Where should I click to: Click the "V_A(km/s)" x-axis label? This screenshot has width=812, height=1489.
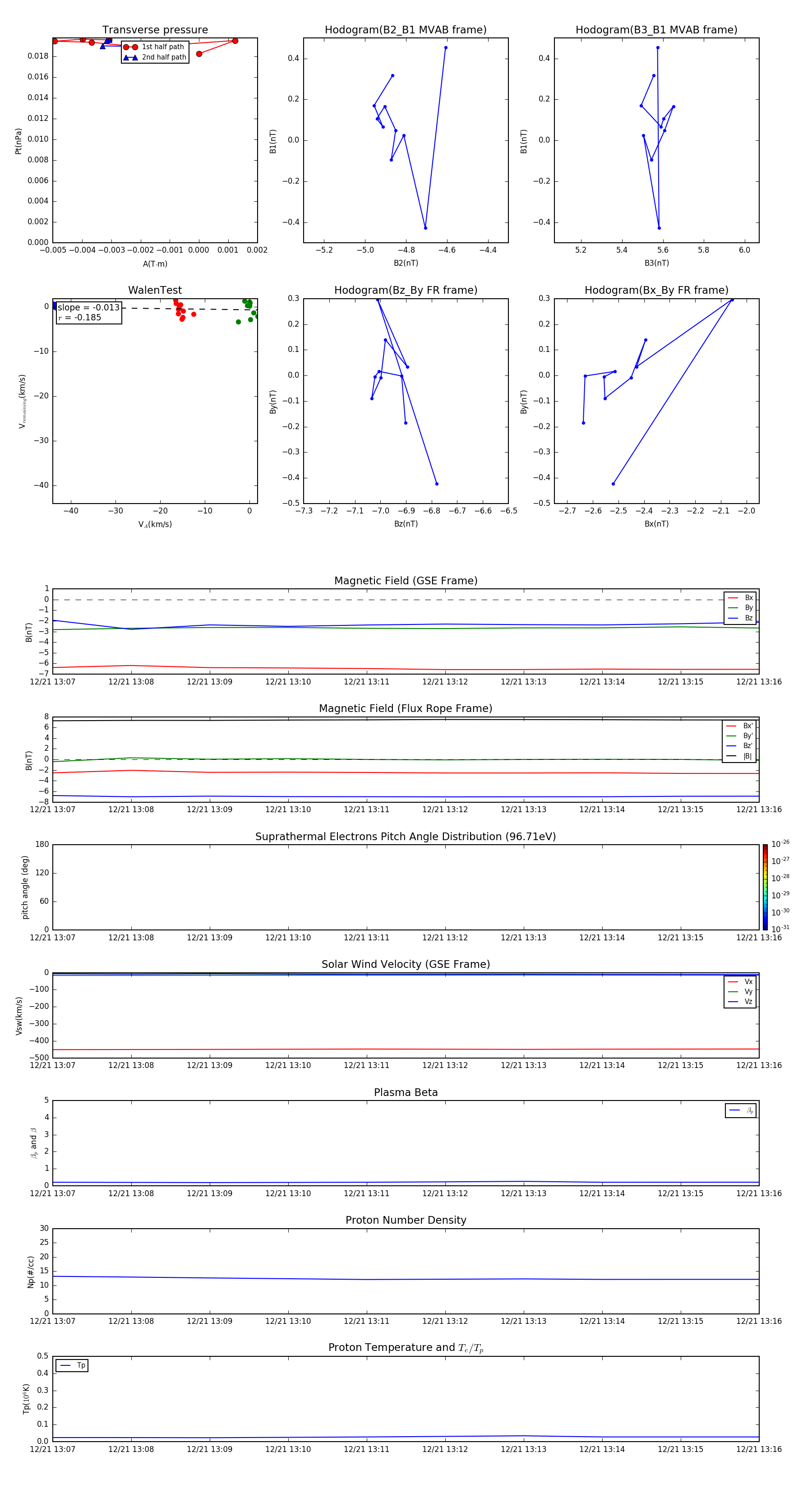point(155,524)
